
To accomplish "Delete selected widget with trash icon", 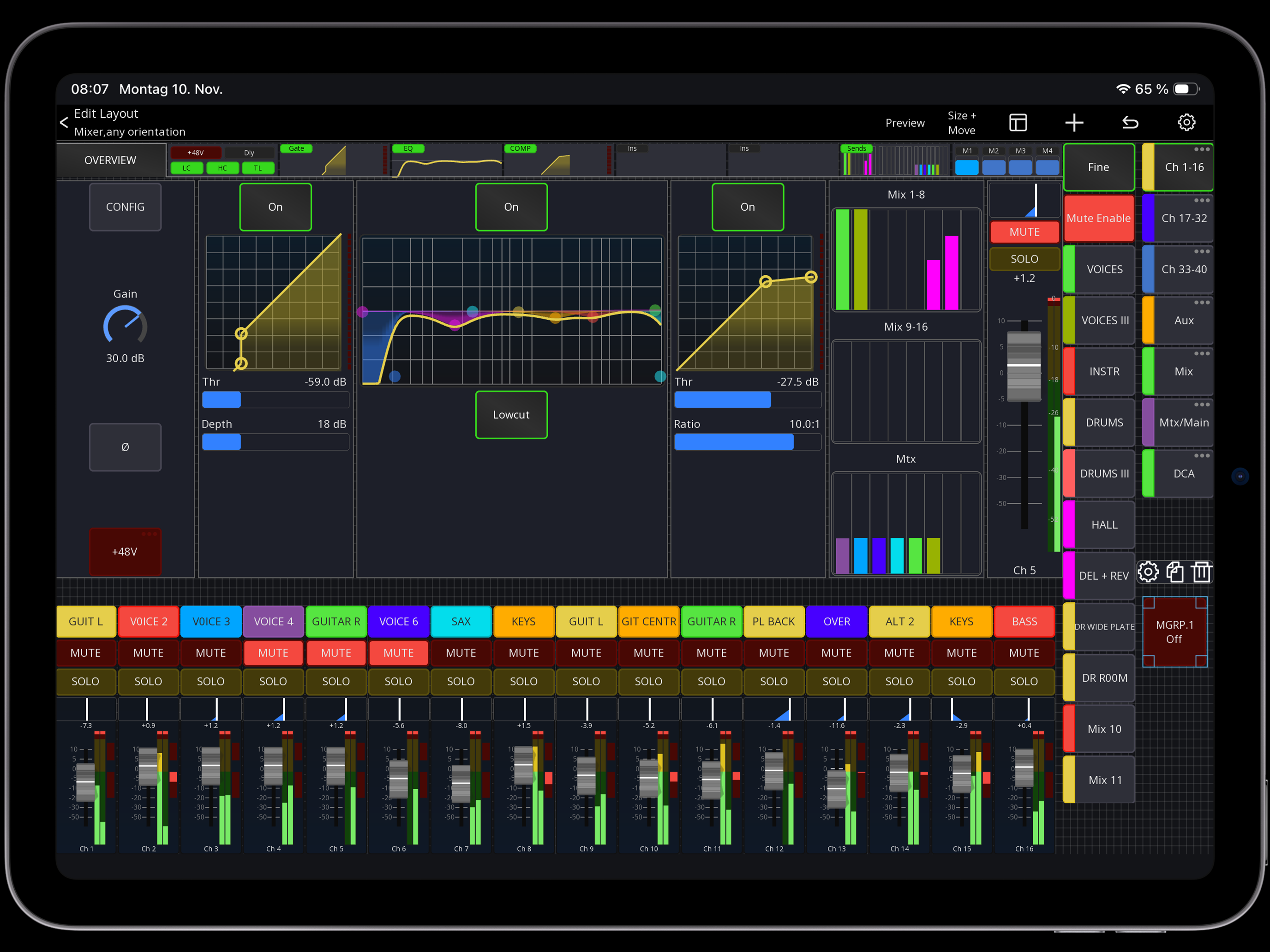I will coord(1201,571).
